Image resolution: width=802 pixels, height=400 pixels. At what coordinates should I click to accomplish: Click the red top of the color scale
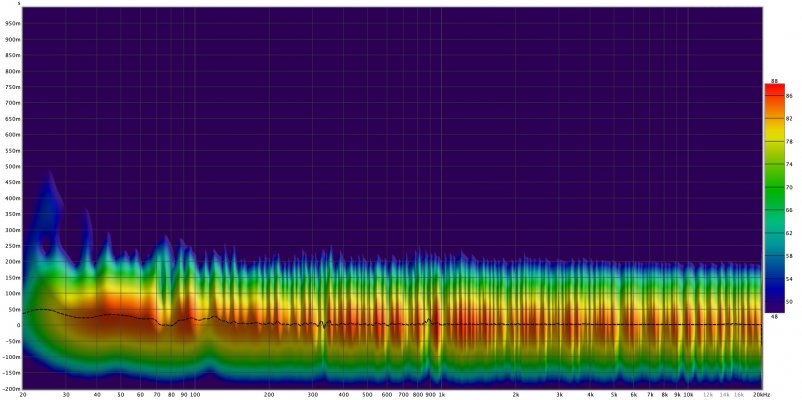click(774, 88)
